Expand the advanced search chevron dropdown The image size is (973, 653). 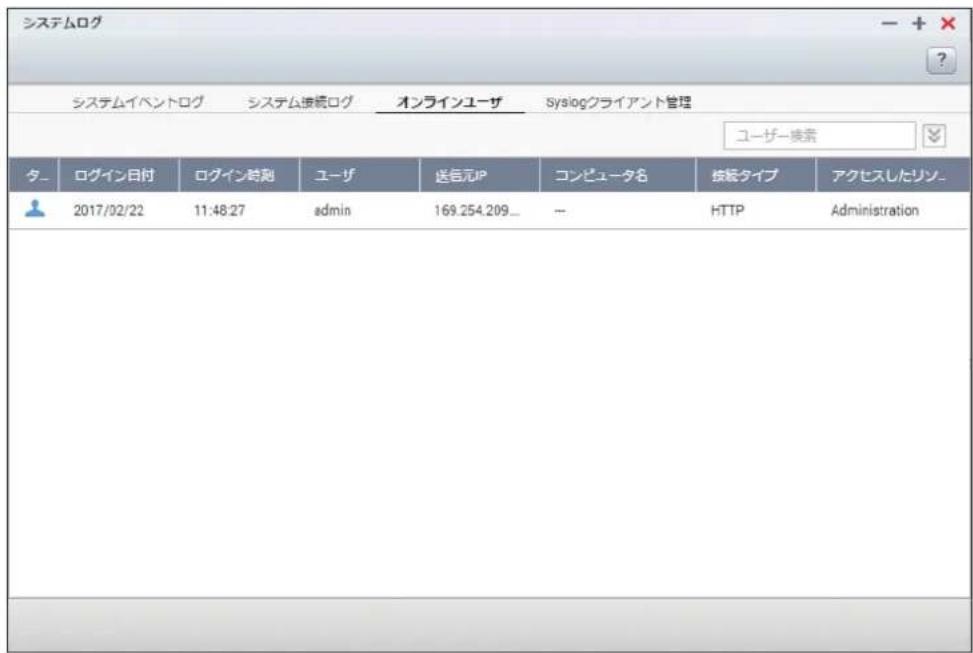pos(934,135)
